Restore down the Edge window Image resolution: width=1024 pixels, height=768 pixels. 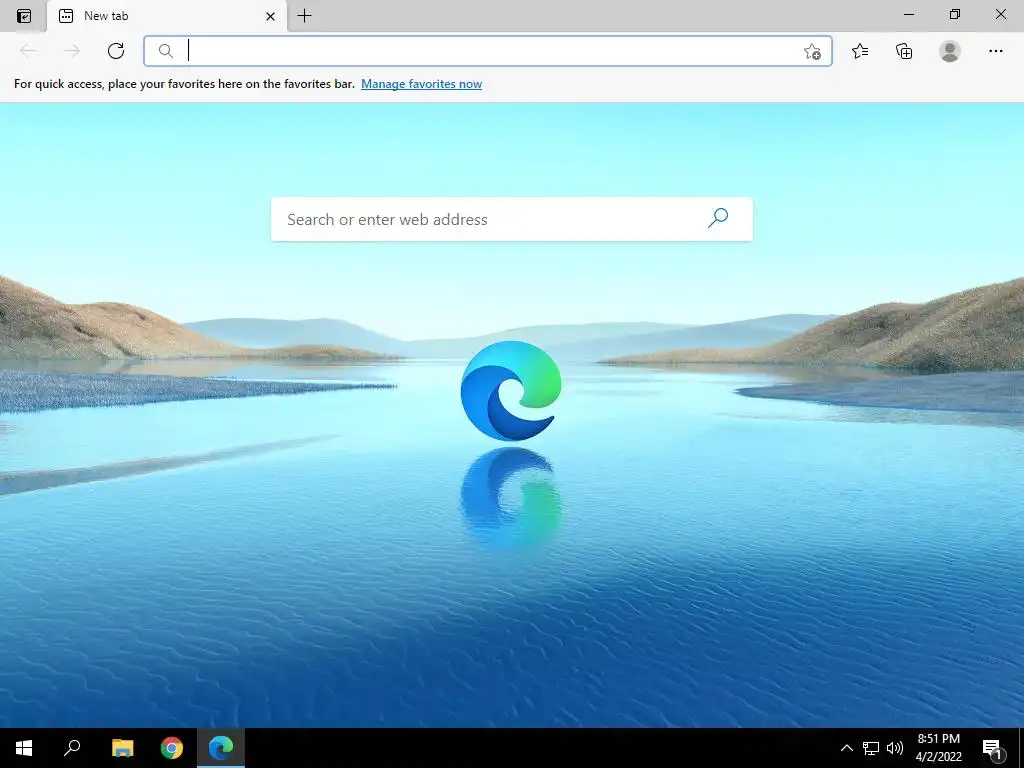955,14
